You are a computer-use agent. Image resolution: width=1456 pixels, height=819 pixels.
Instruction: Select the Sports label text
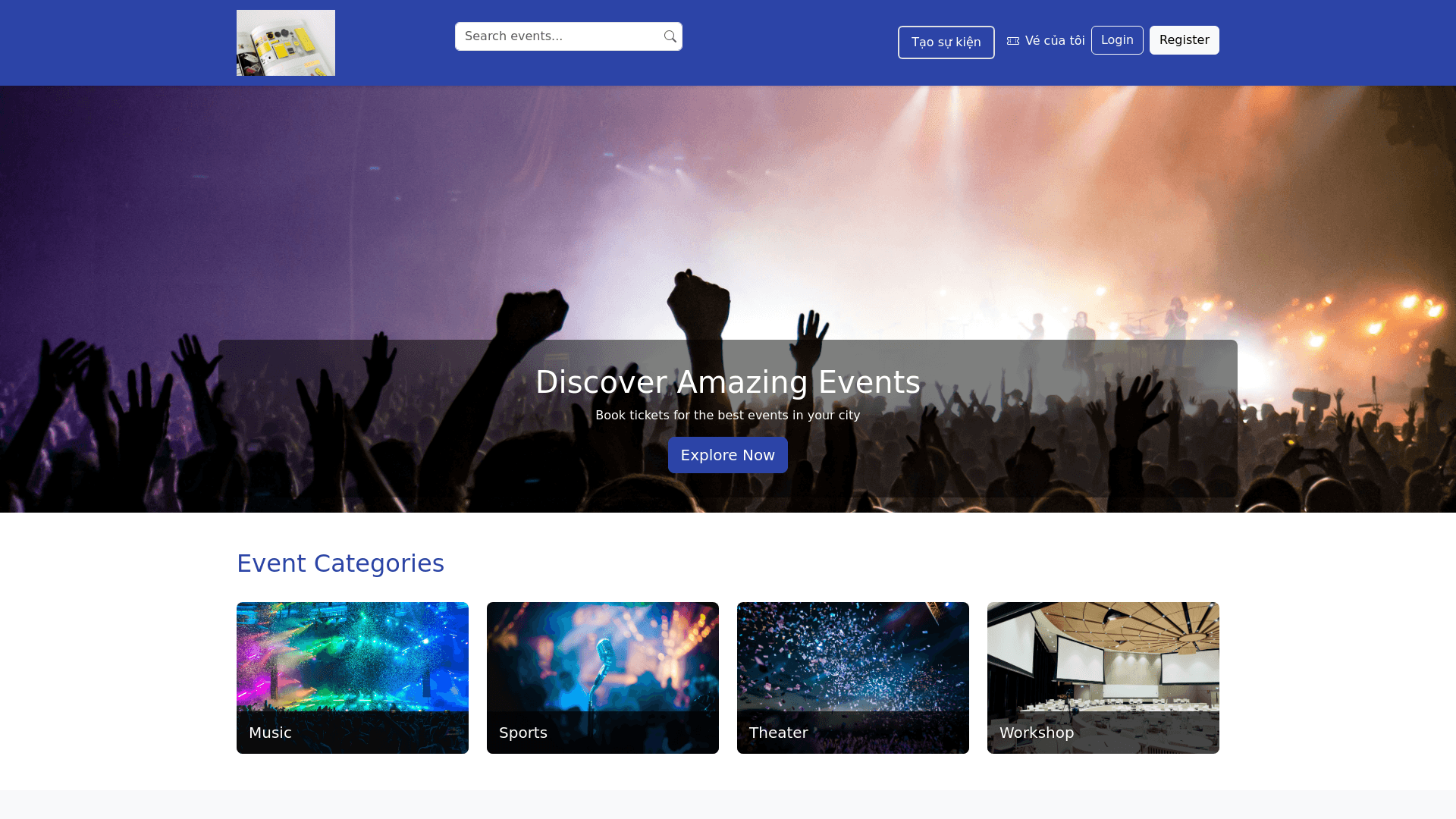pyautogui.click(x=523, y=733)
